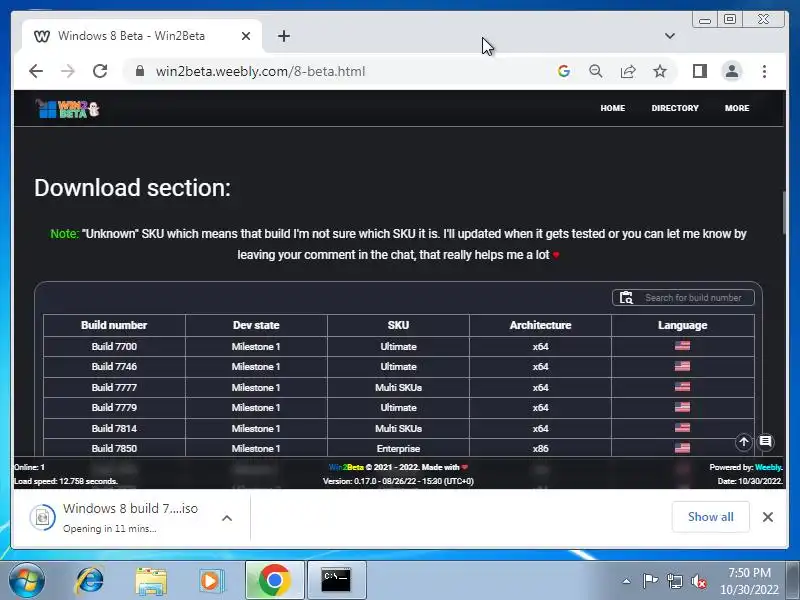
Task: Open the Windows Start button
Action: (26, 580)
